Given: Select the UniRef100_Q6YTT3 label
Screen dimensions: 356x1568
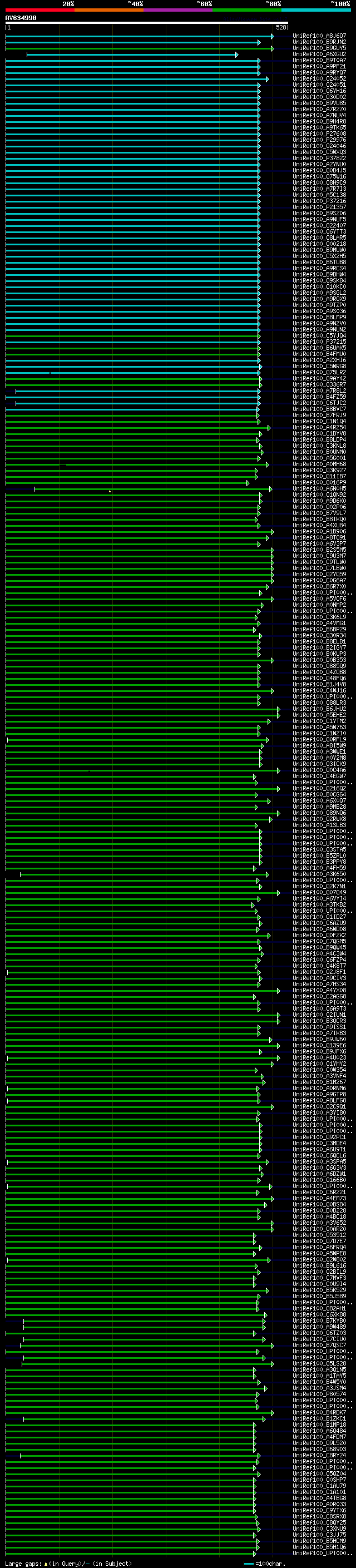Looking at the screenshot, I should tap(319, 232).
